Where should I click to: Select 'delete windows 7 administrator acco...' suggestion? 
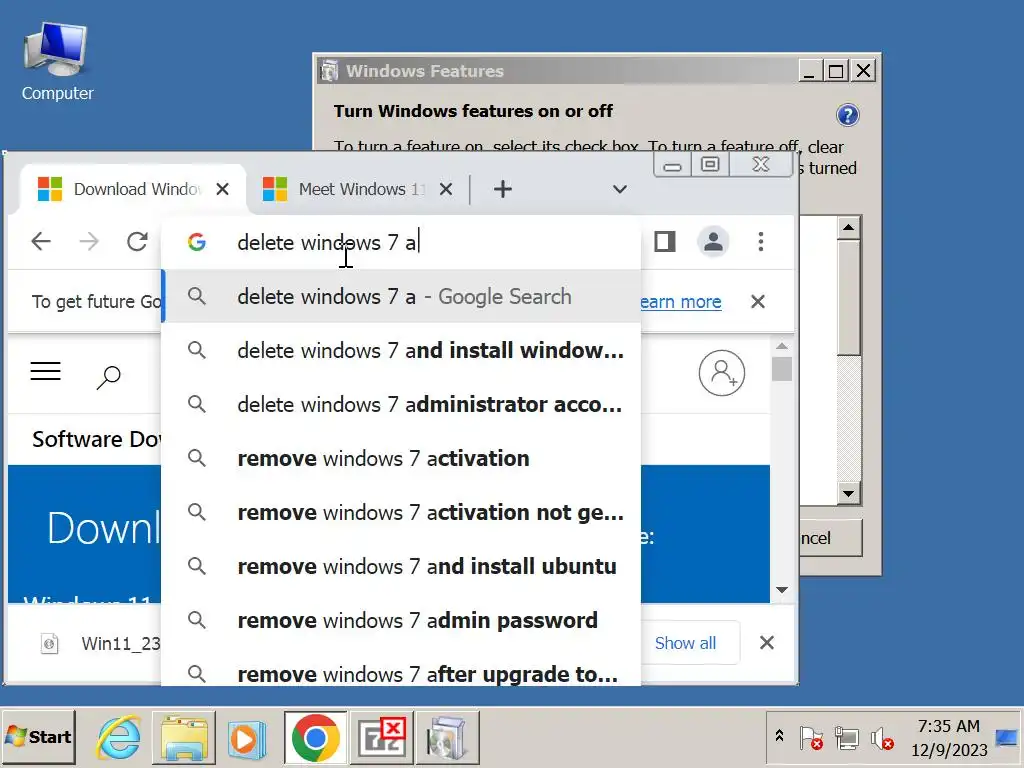[x=401, y=405]
